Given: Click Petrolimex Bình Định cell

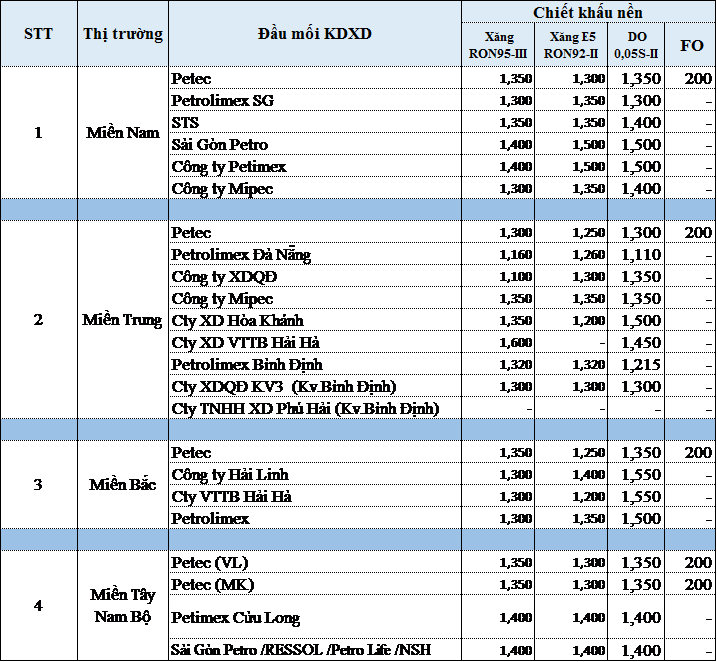Looking at the screenshot, I should coord(315,364).
